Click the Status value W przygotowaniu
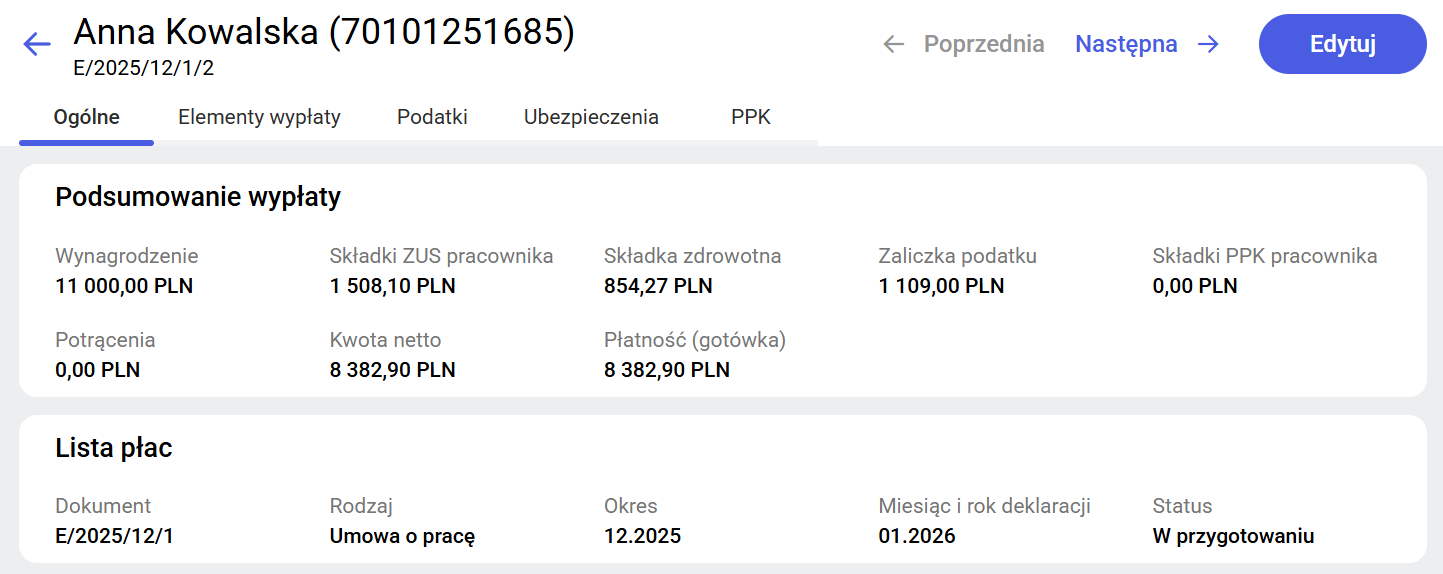1443x574 pixels. (1233, 536)
